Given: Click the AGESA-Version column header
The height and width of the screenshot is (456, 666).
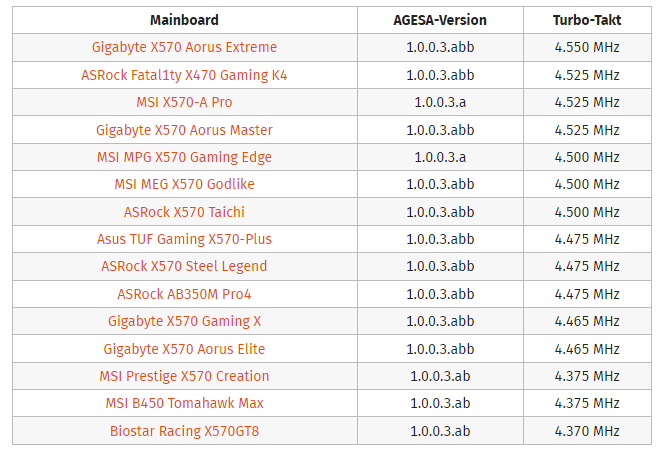Looking at the screenshot, I should click(x=440, y=20).
